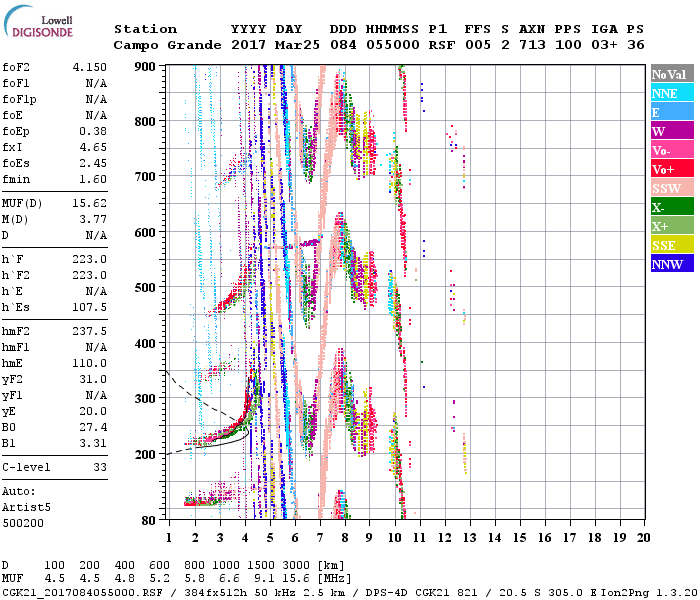Click the NNE cyan legend entry
Screen dimensions: 700x600
(x=671, y=93)
